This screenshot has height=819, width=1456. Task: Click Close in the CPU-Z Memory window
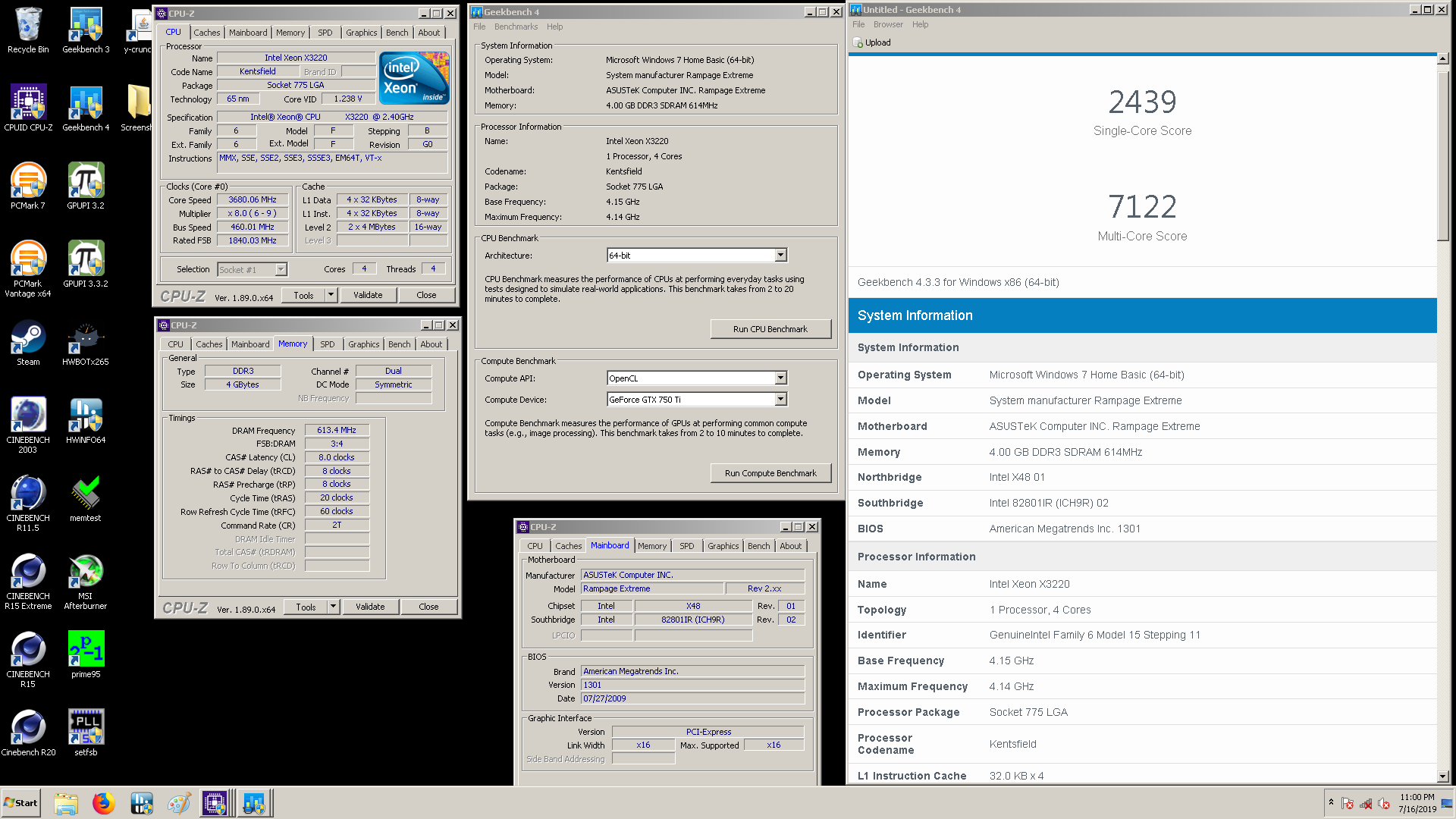click(428, 607)
